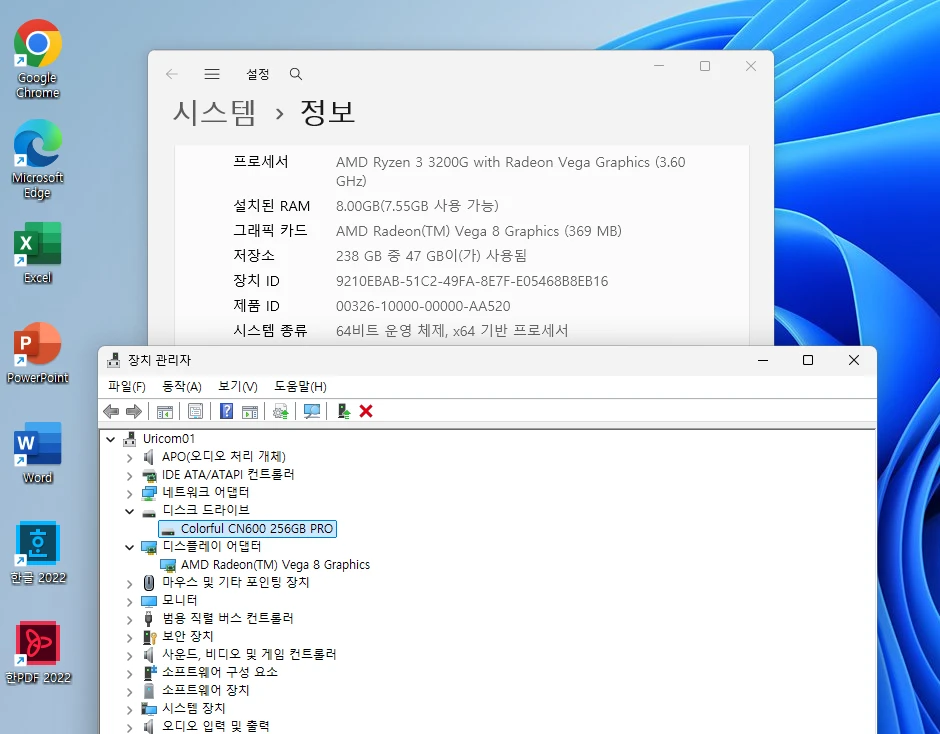Click the 모니터 category monitor icon
940x734 pixels.
pyautogui.click(x=149, y=601)
